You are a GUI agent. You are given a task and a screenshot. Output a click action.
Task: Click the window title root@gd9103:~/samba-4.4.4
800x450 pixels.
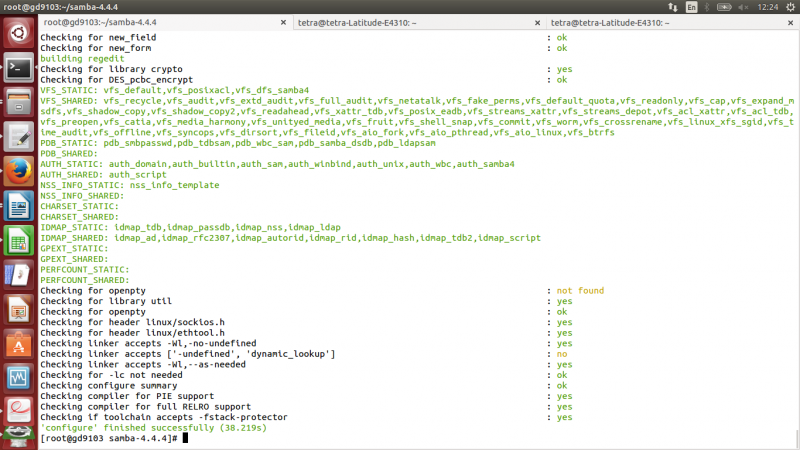pyautogui.click(x=60, y=7)
